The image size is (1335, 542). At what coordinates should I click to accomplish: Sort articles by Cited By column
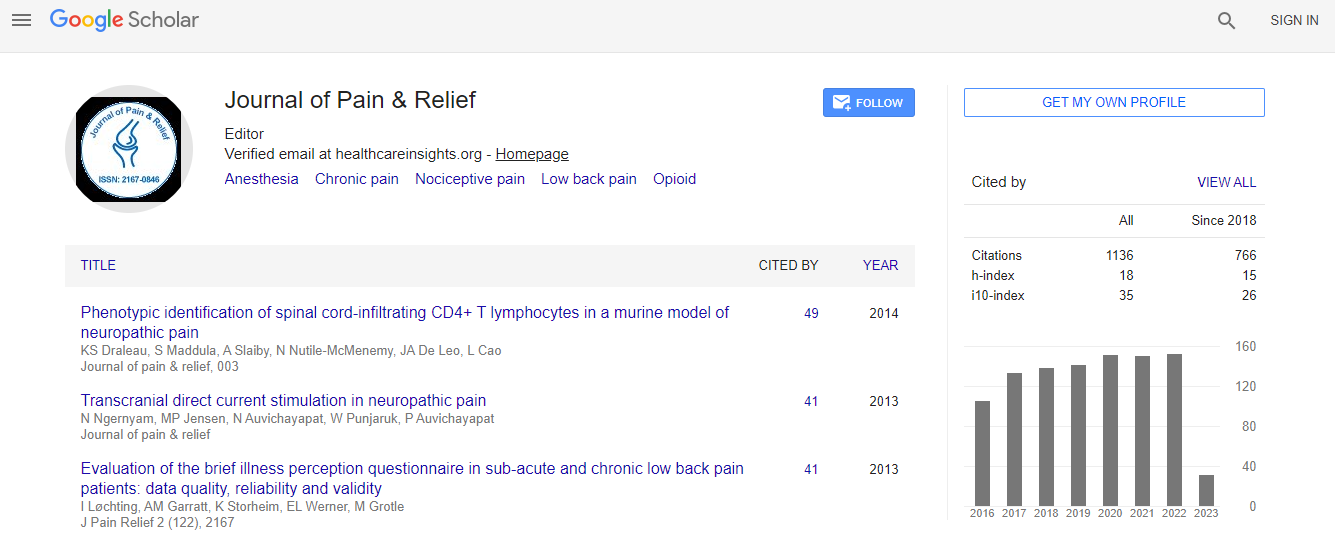788,265
